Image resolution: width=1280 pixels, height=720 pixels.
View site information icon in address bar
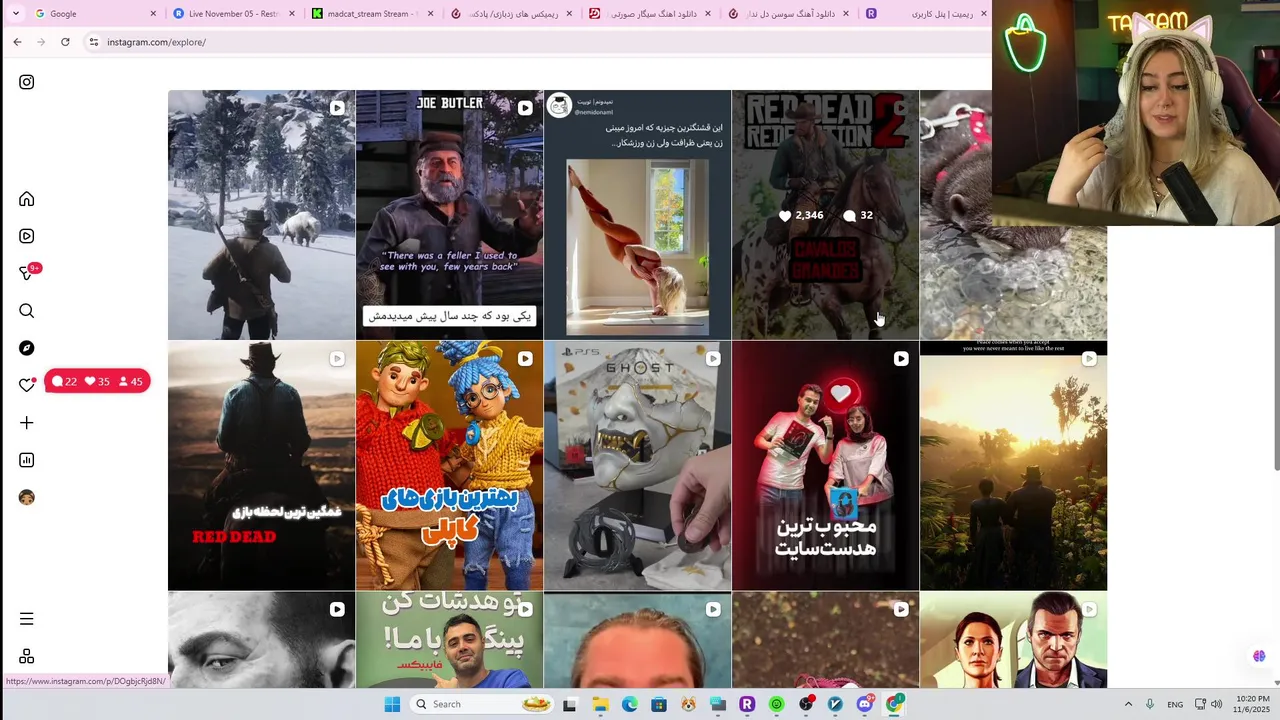93,42
